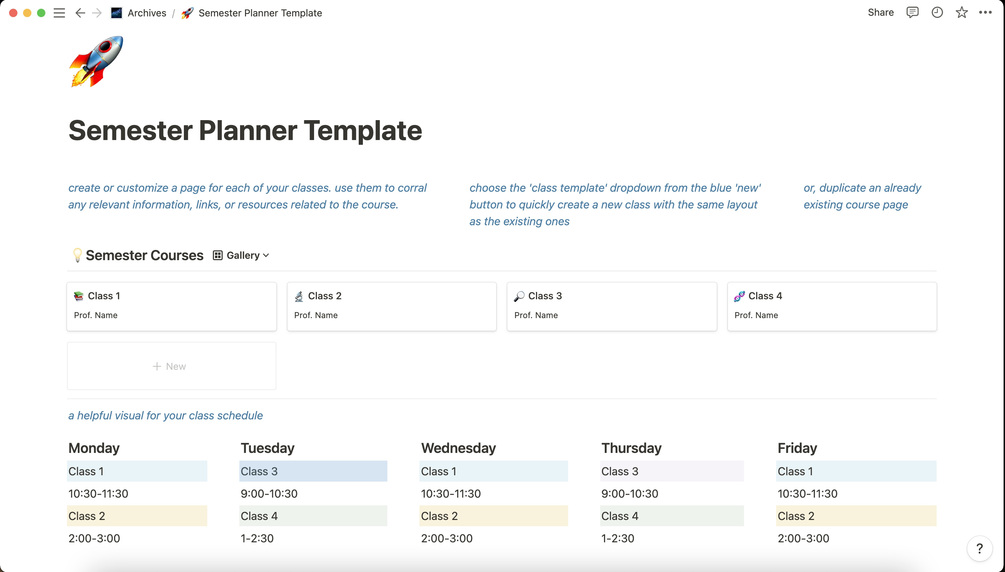Open the help question mark button

[x=979, y=548]
